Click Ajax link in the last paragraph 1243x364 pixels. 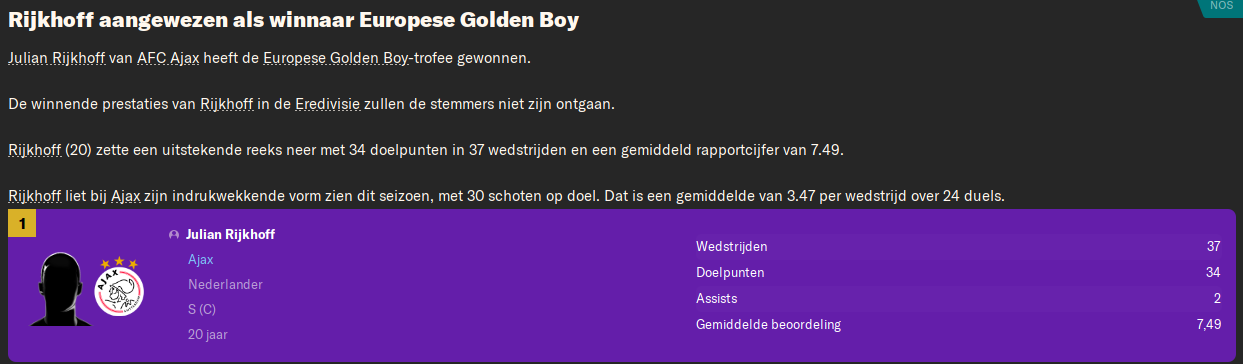pyautogui.click(x=125, y=196)
